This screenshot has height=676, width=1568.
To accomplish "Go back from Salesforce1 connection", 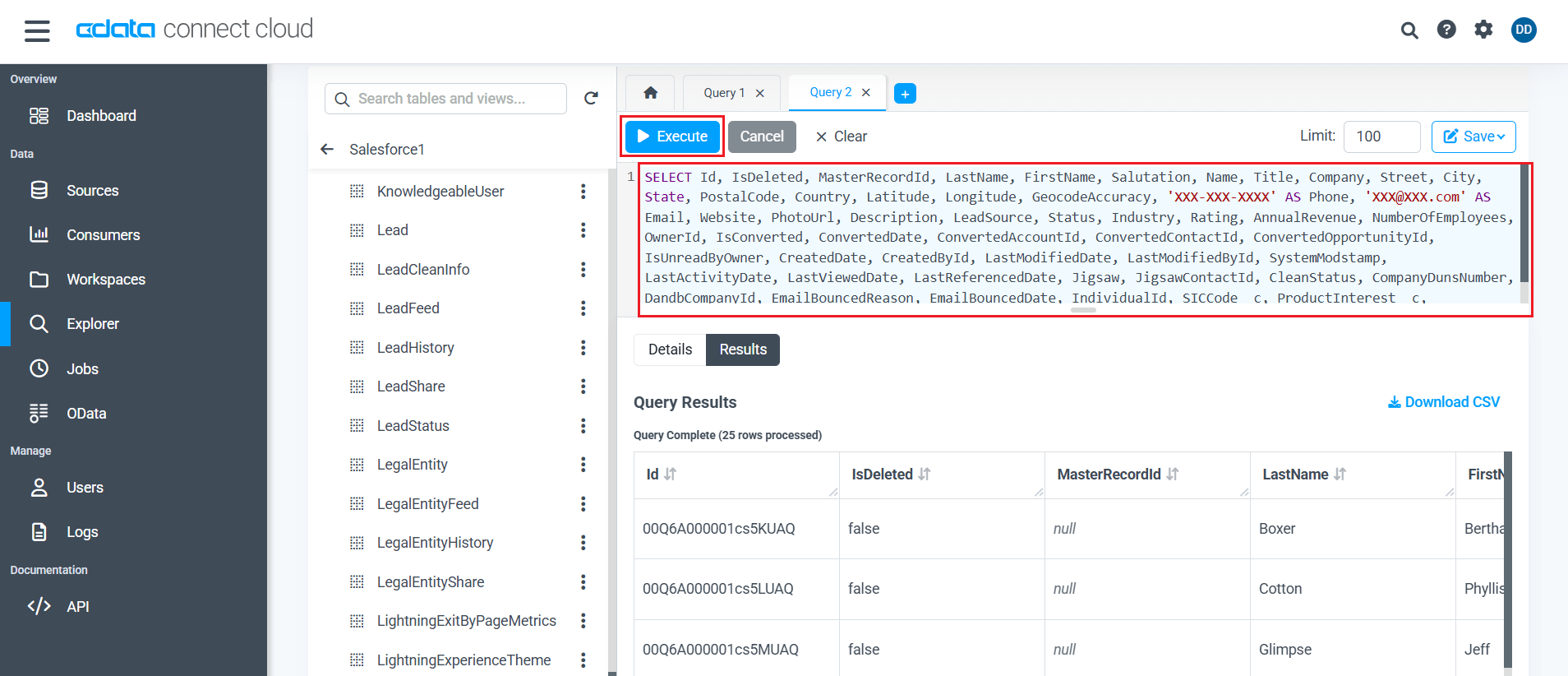I will pos(327,149).
